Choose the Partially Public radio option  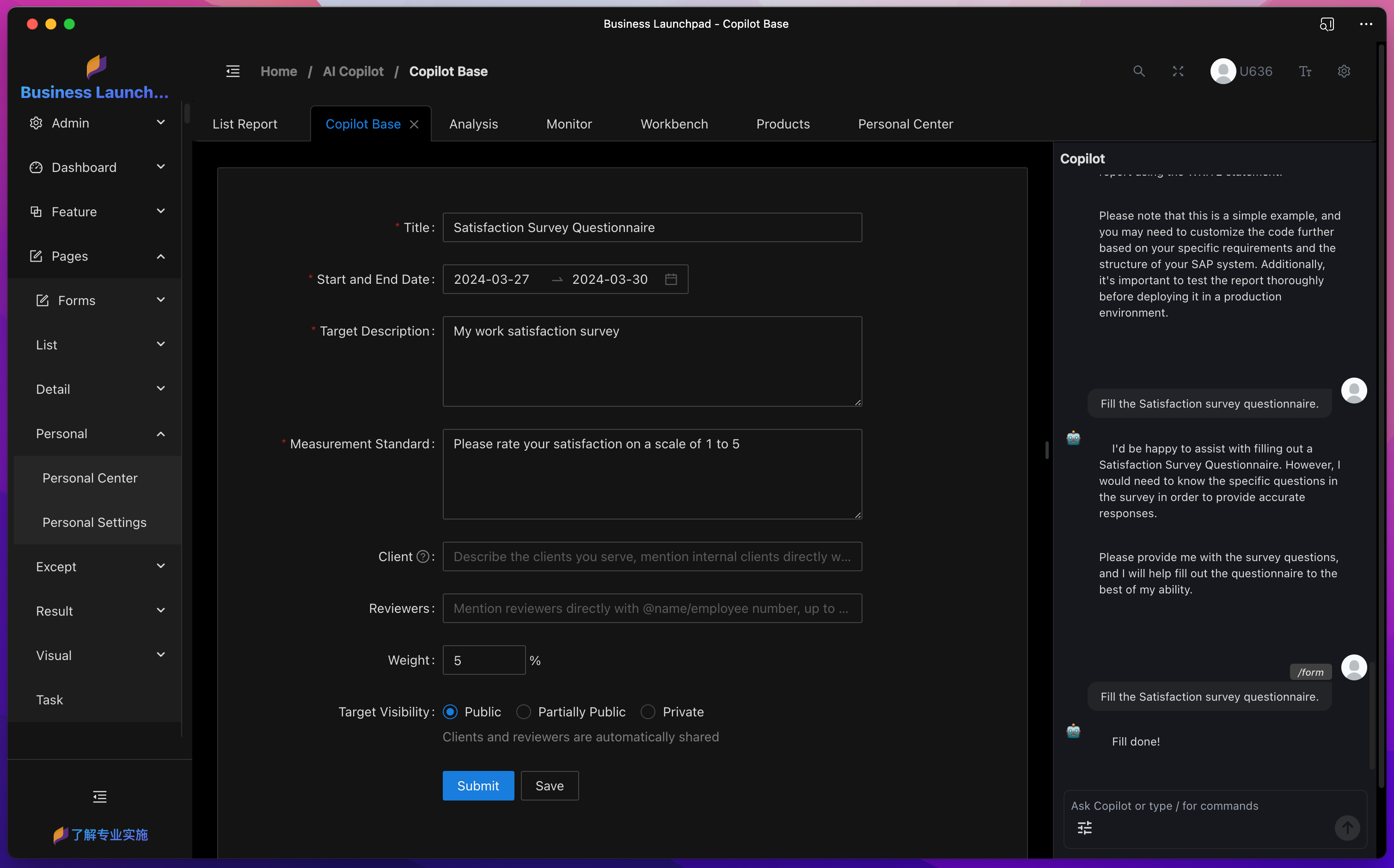tap(523, 712)
